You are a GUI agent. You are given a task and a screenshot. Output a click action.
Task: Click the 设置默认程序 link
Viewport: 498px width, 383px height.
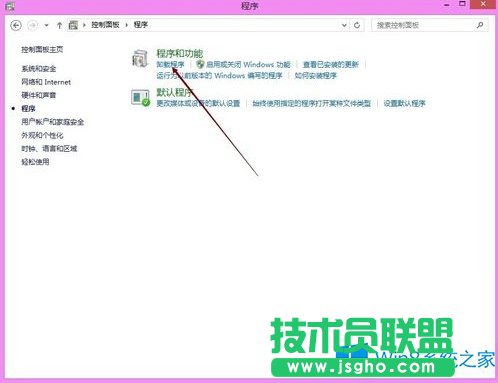(405, 104)
